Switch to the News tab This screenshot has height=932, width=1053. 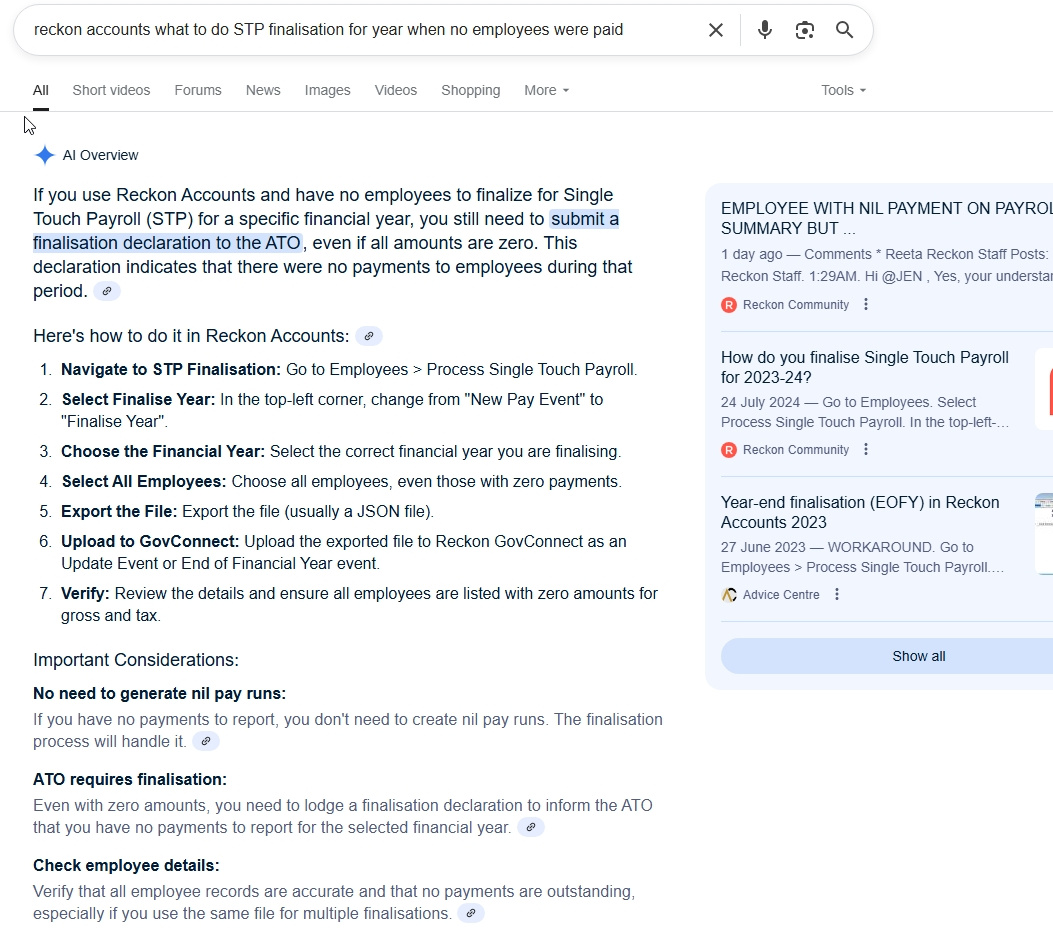[x=263, y=91]
